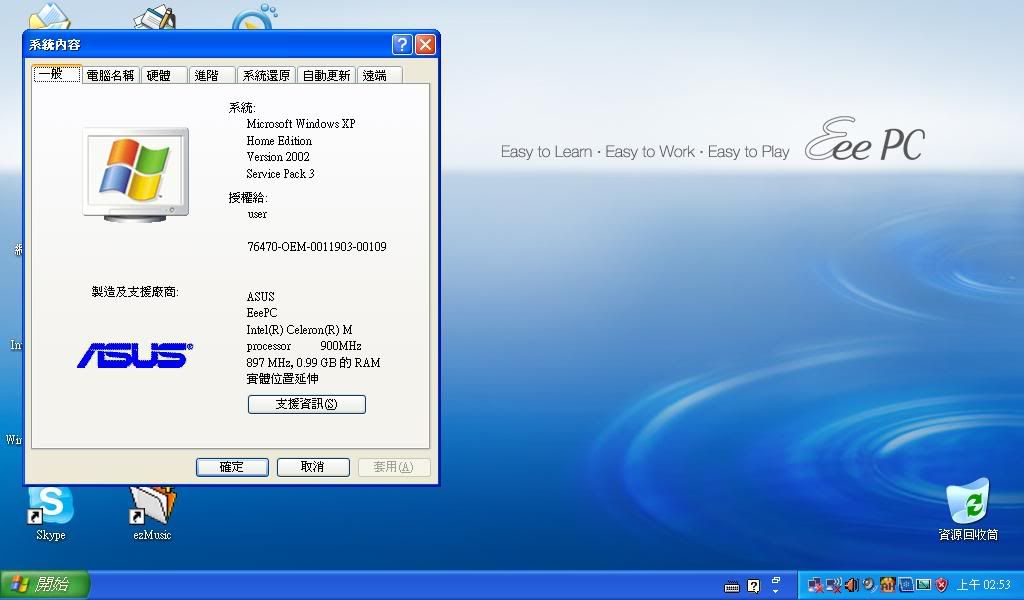Click the language bar help icon
The image size is (1024, 600).
[753, 586]
